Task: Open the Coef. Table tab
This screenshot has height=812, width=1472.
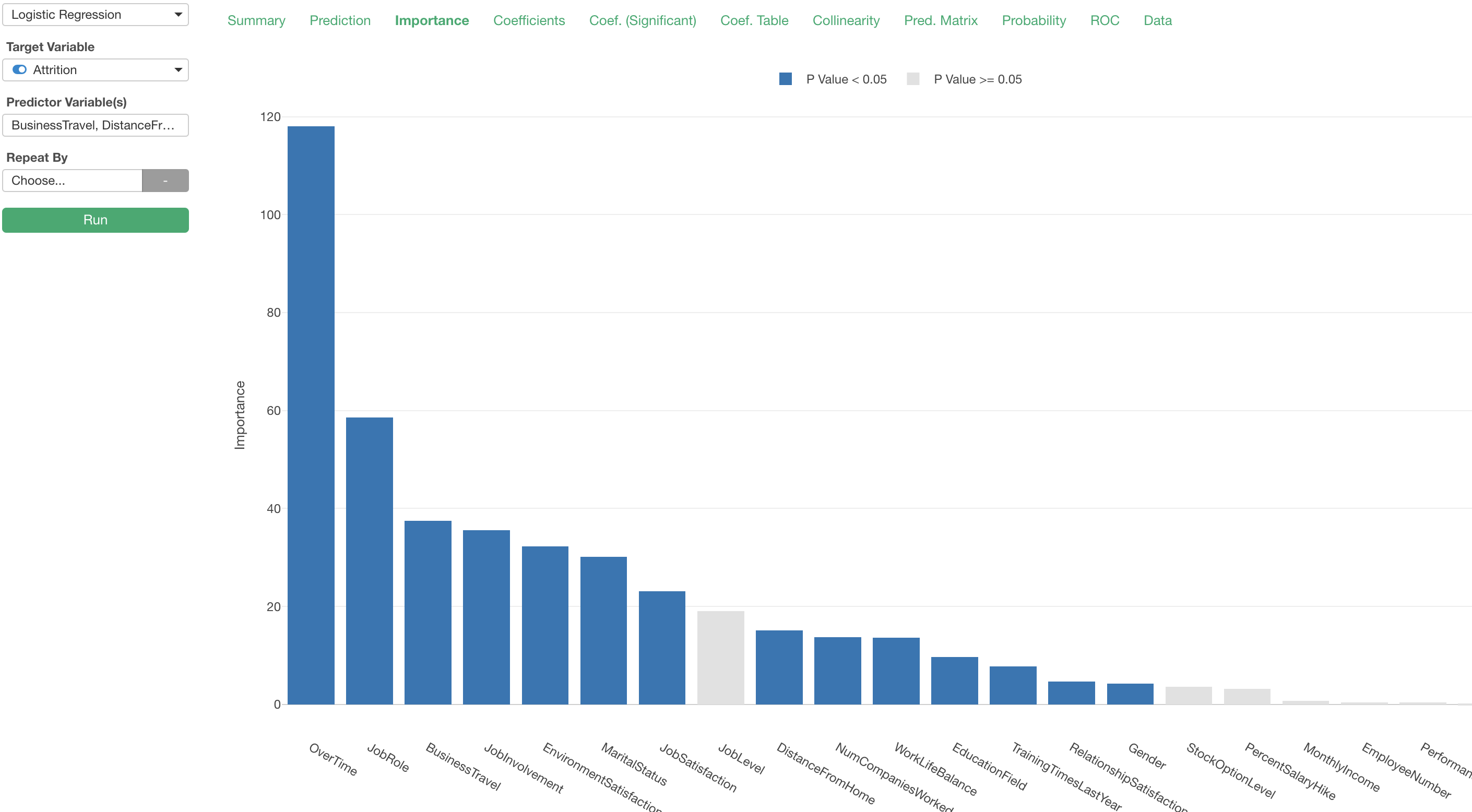Action: pos(754,20)
